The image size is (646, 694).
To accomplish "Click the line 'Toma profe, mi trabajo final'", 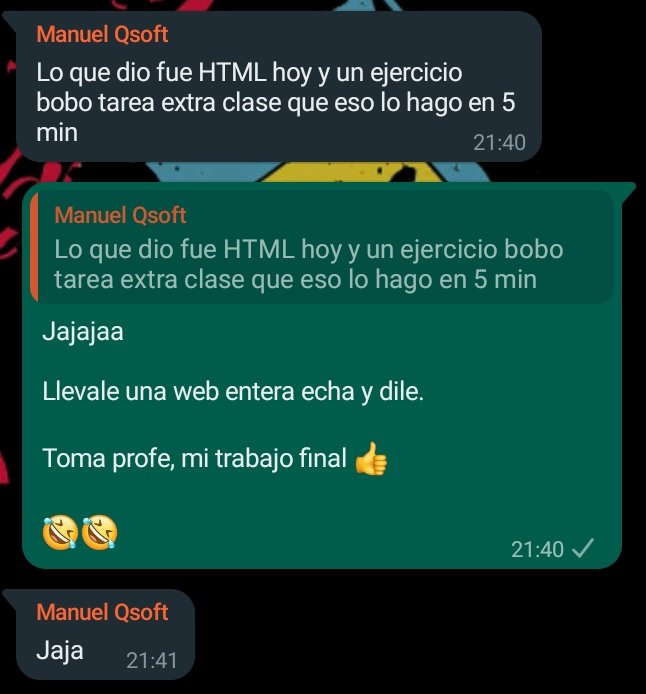I will [x=194, y=458].
